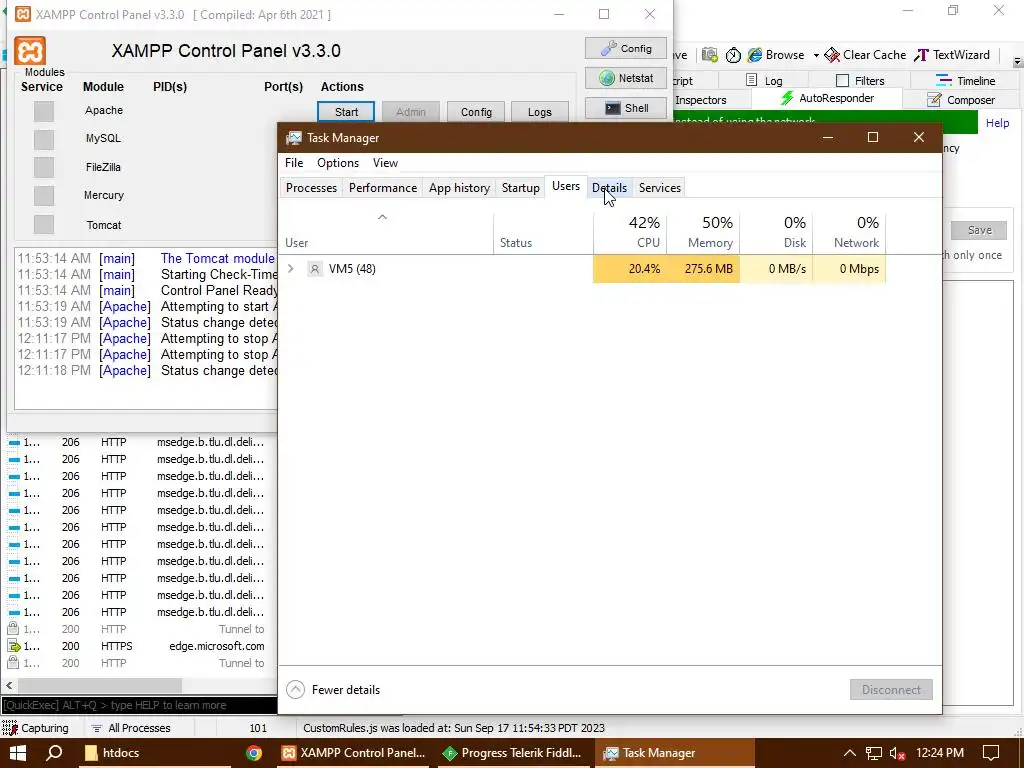
Task: Switch to XAMPP Control Panel taskbar button
Action: (353, 753)
